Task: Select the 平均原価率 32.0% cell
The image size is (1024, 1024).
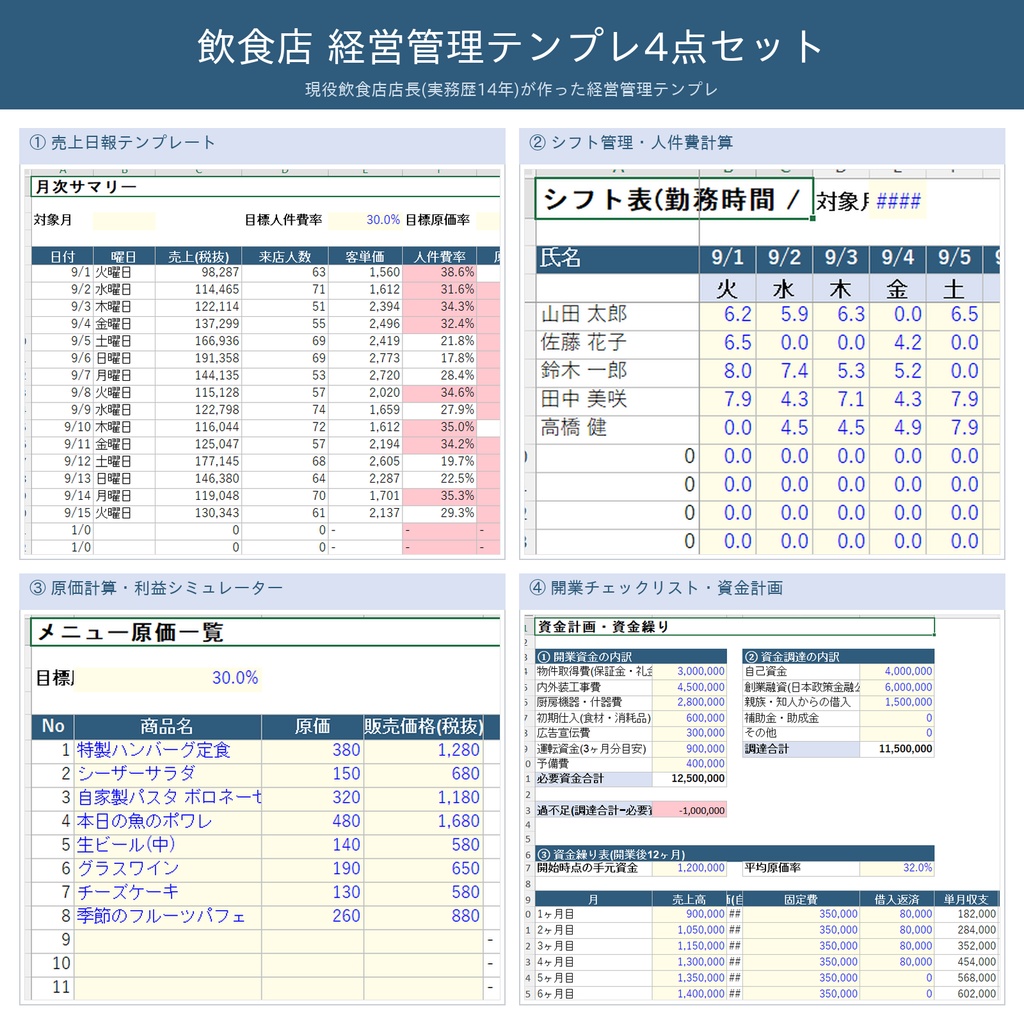Action: pos(897,868)
